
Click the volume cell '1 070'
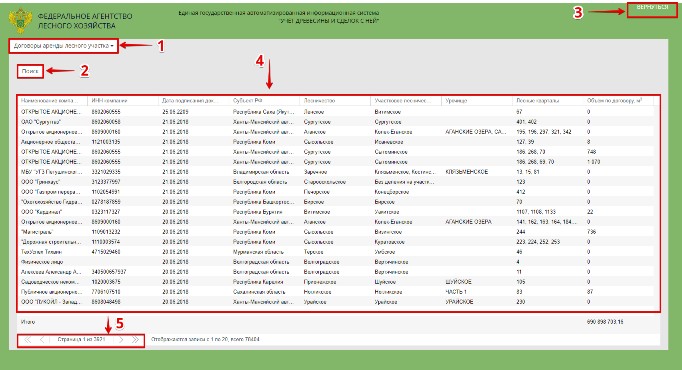coord(593,162)
